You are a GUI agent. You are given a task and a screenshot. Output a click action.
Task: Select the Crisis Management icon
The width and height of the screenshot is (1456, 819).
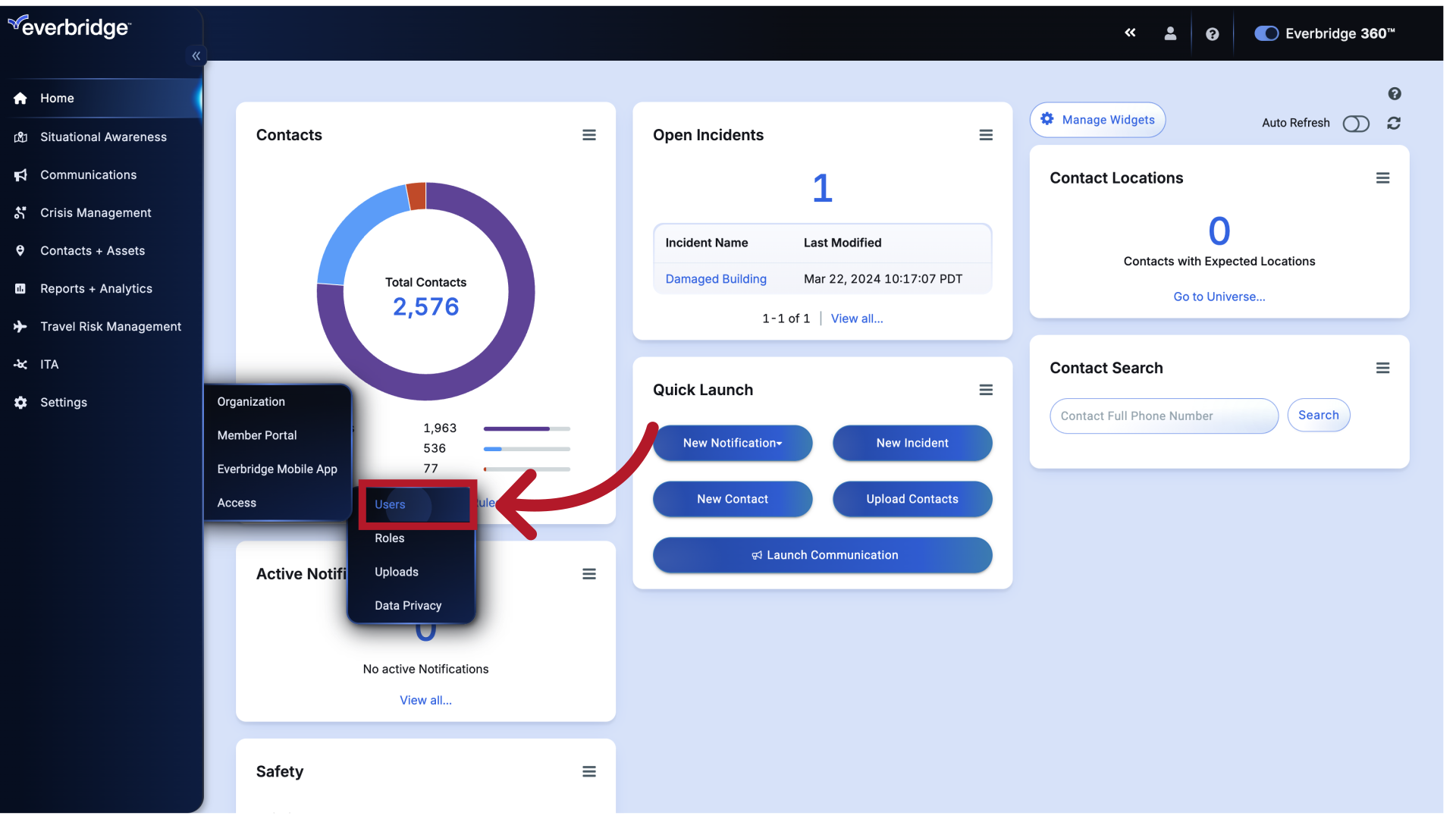20,212
